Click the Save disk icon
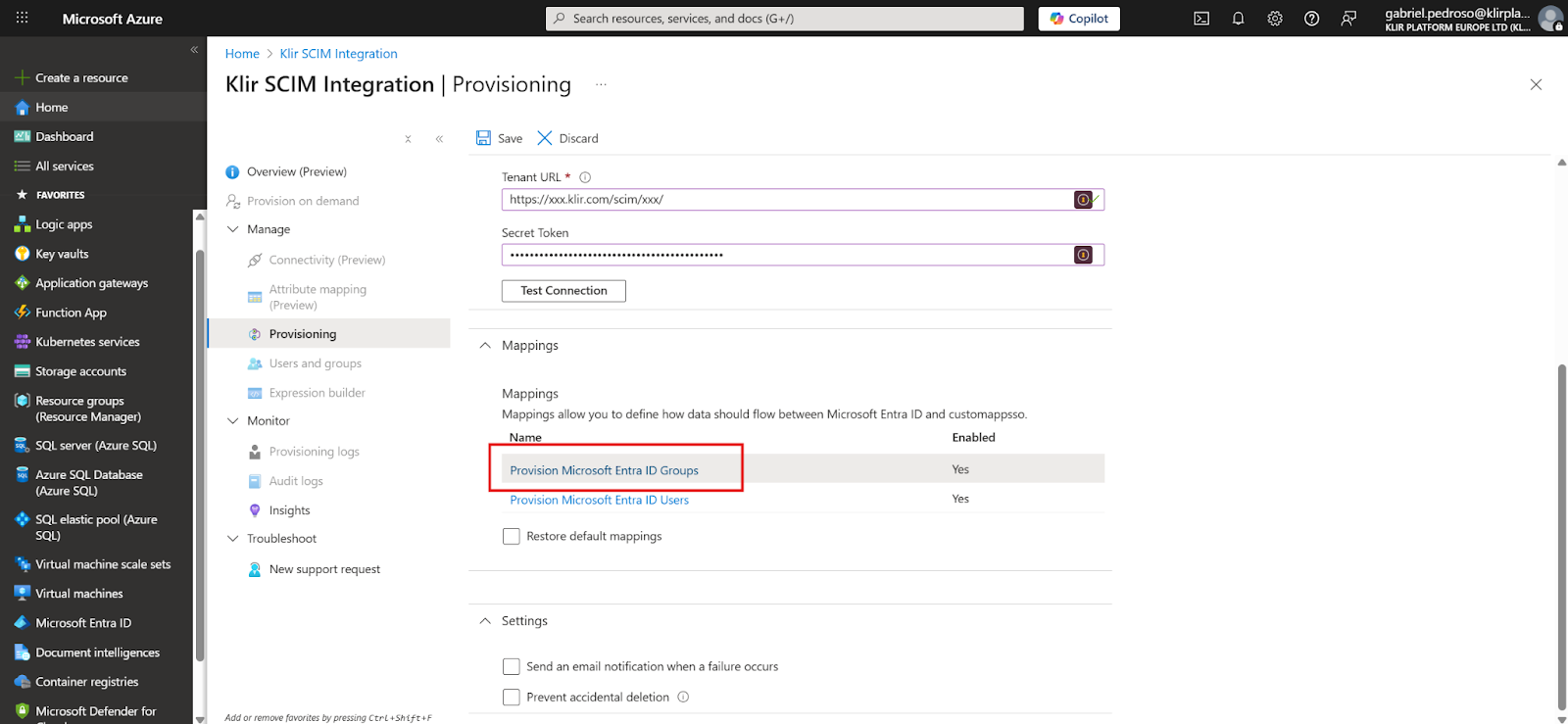Screen dimensions: 1568x724 point(484,138)
